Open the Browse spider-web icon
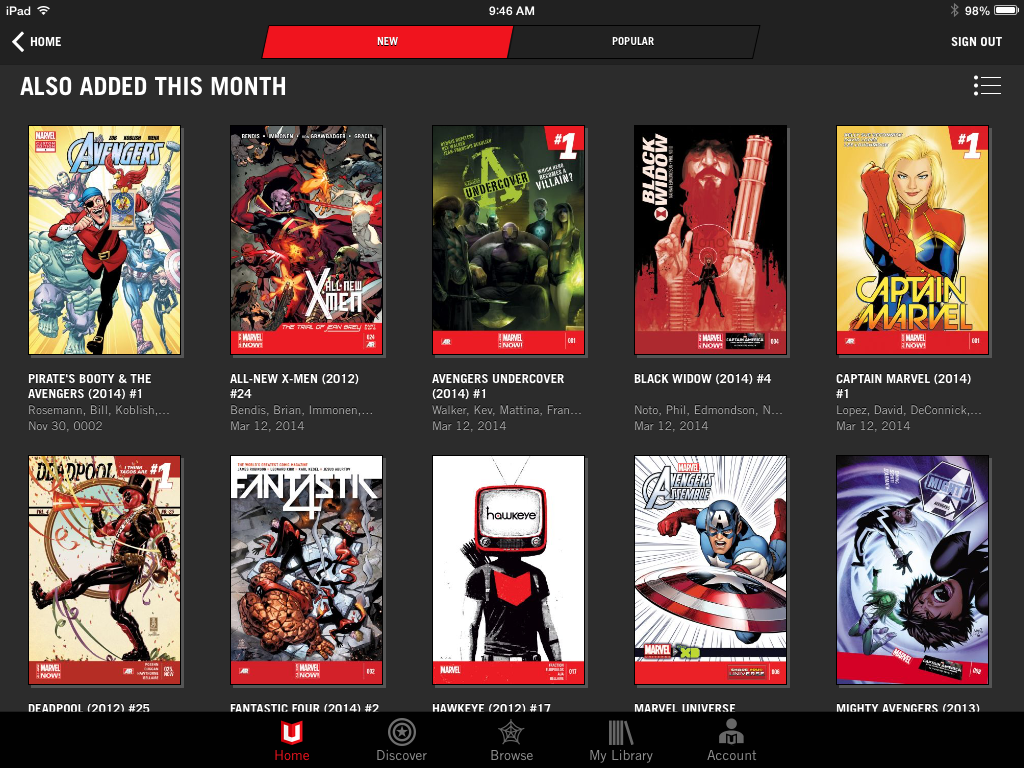Image resolution: width=1024 pixels, height=768 pixels. 511,732
